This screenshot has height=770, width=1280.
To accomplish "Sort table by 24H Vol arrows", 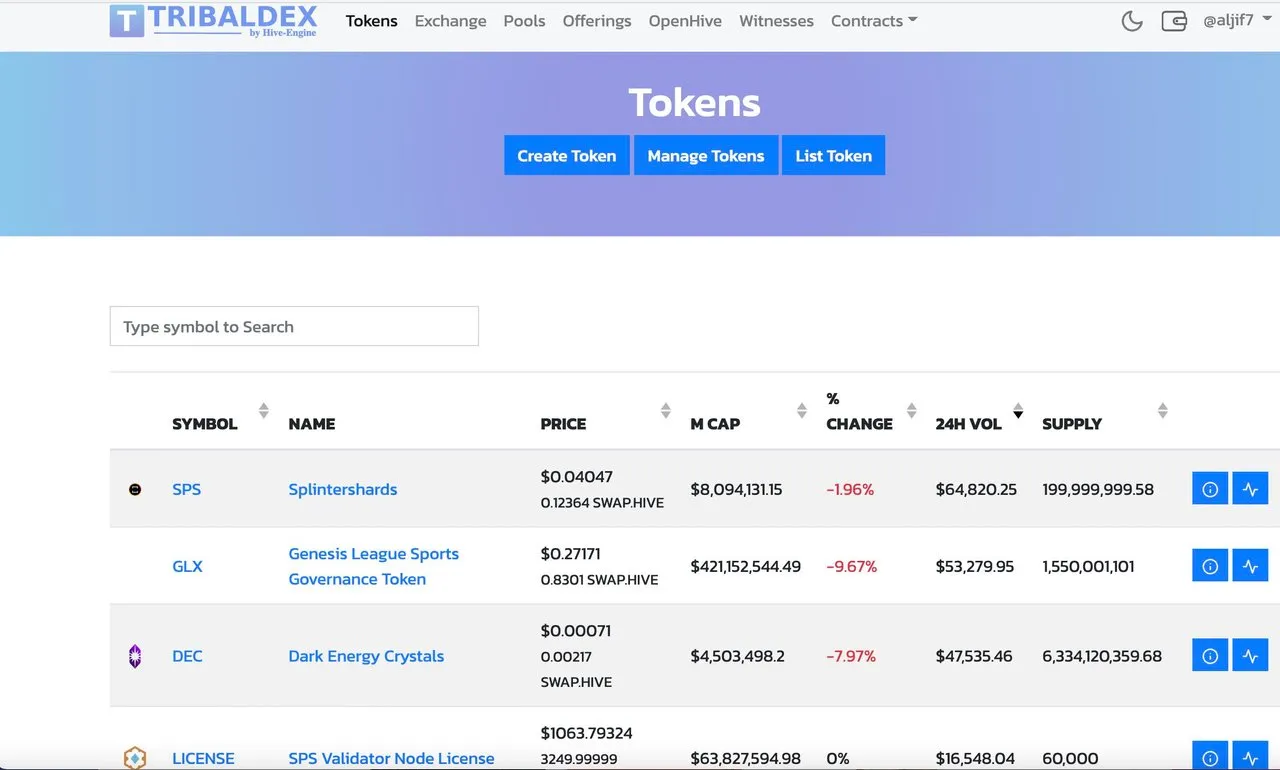I will [x=1018, y=411].
